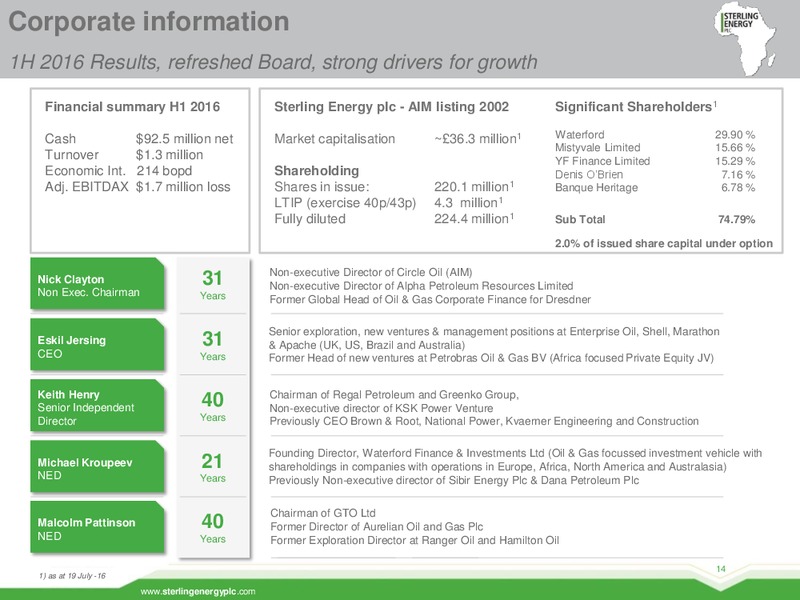The width and height of the screenshot is (800, 600).
Task: Click the '~£36.3 million' market capitalisation value
Action: click(x=478, y=139)
